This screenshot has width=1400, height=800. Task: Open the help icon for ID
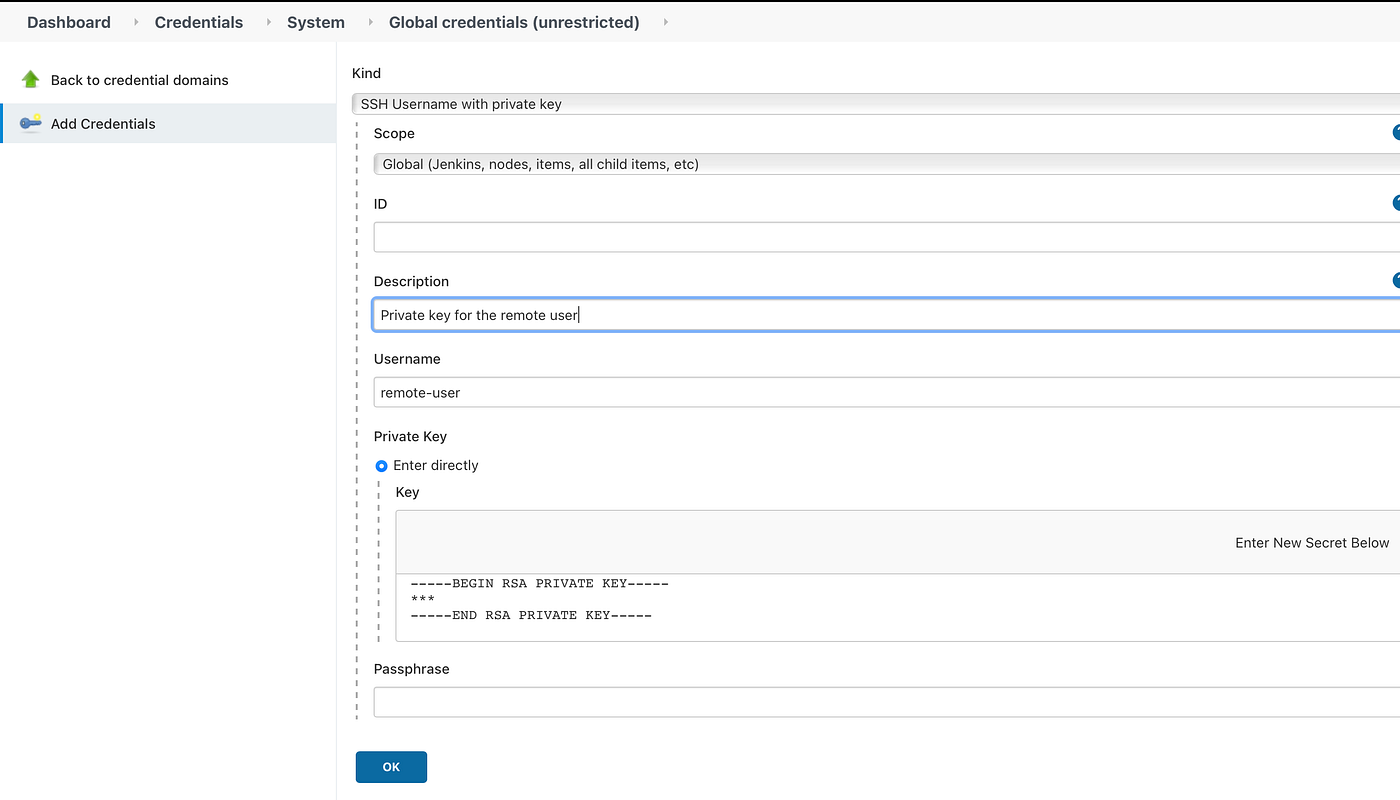click(1397, 203)
